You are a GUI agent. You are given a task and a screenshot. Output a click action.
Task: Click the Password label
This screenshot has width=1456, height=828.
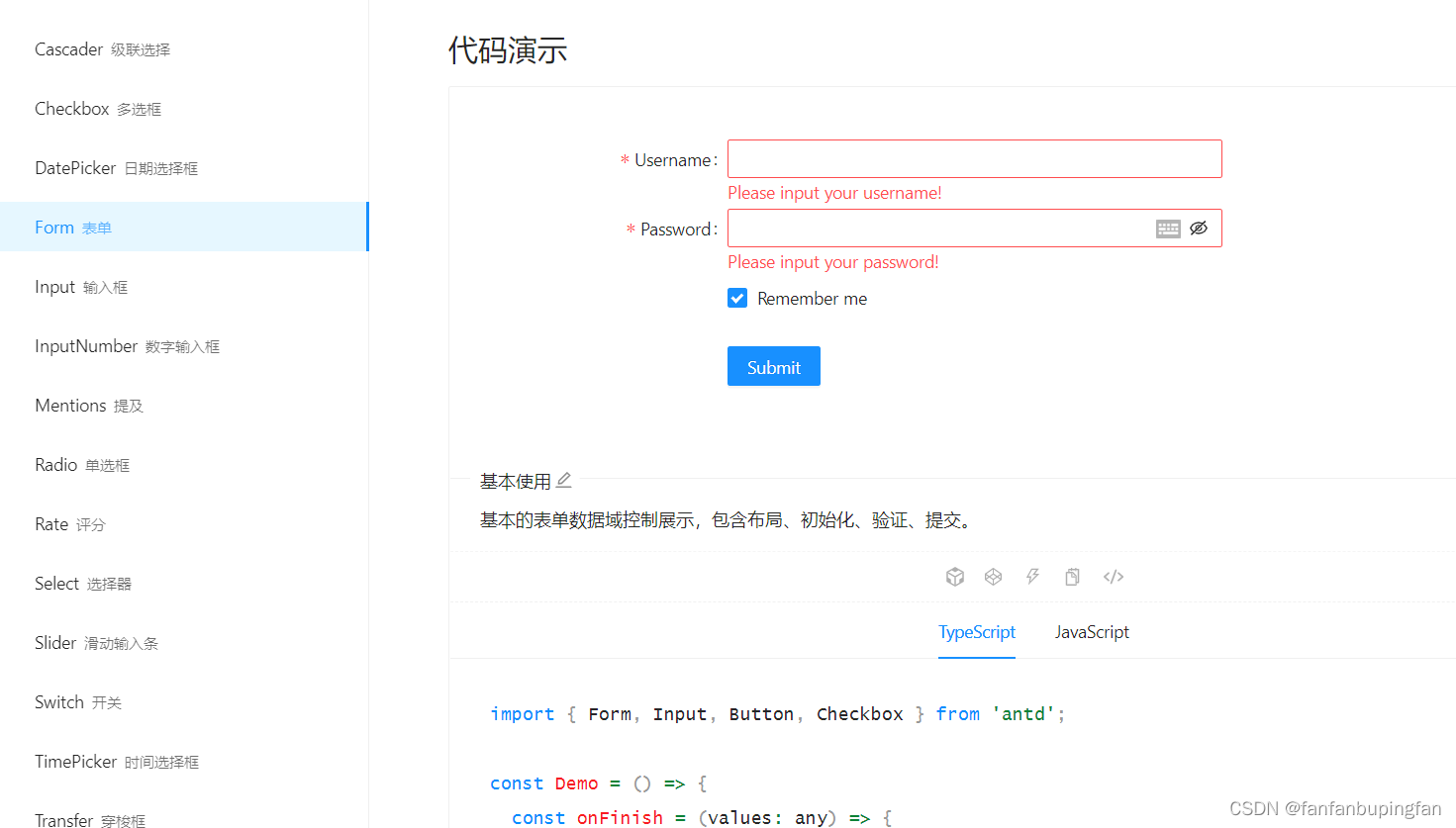point(675,230)
